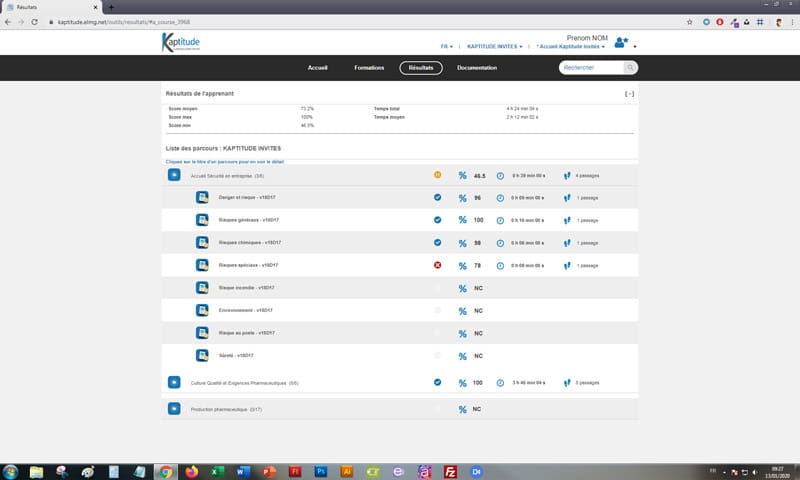Click the search magnifier icon
800x480 pixels.
(630, 67)
